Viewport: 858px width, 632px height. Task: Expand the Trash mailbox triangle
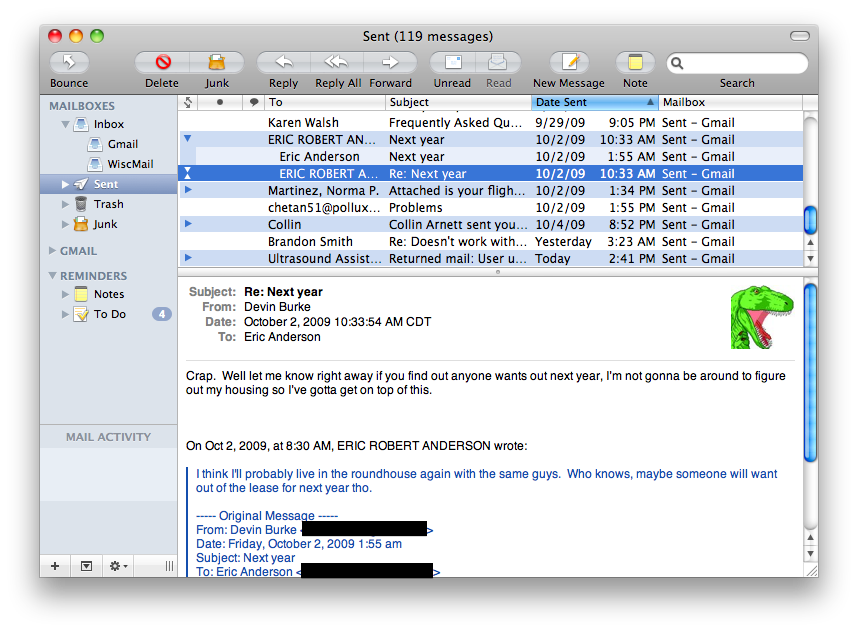(x=65, y=204)
